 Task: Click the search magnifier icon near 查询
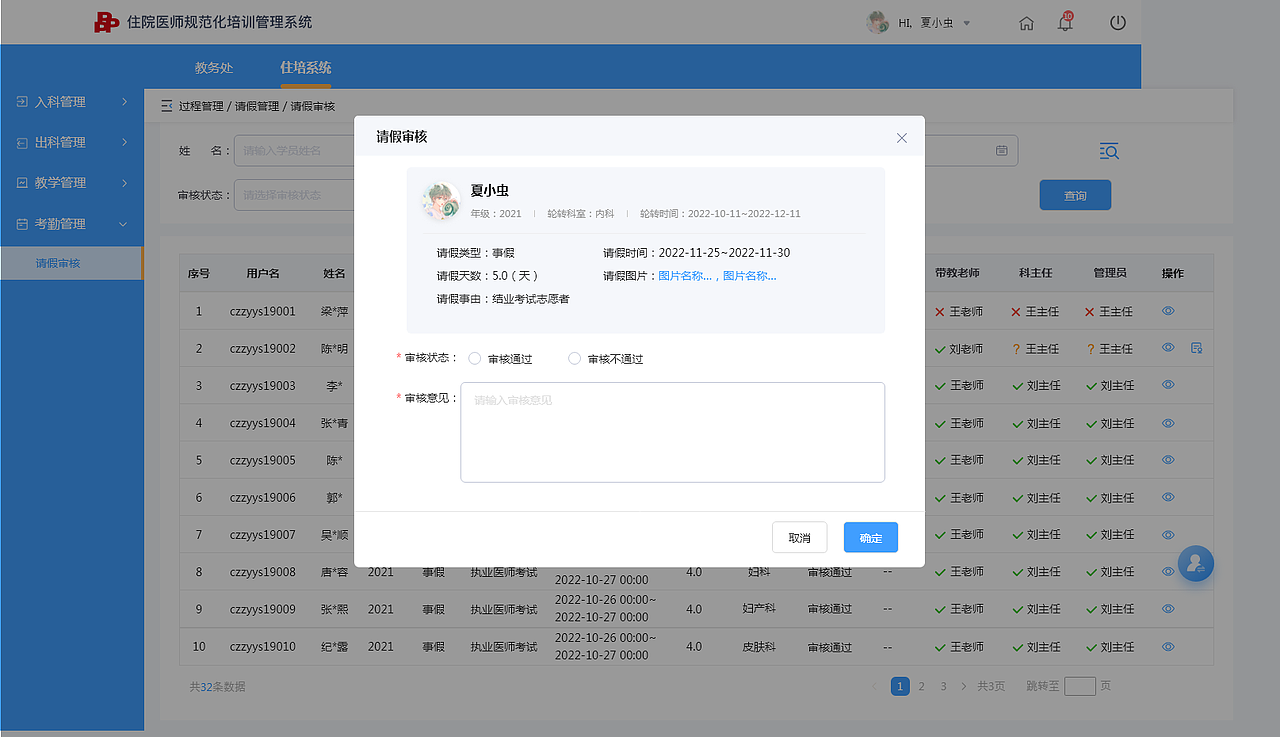(1109, 150)
